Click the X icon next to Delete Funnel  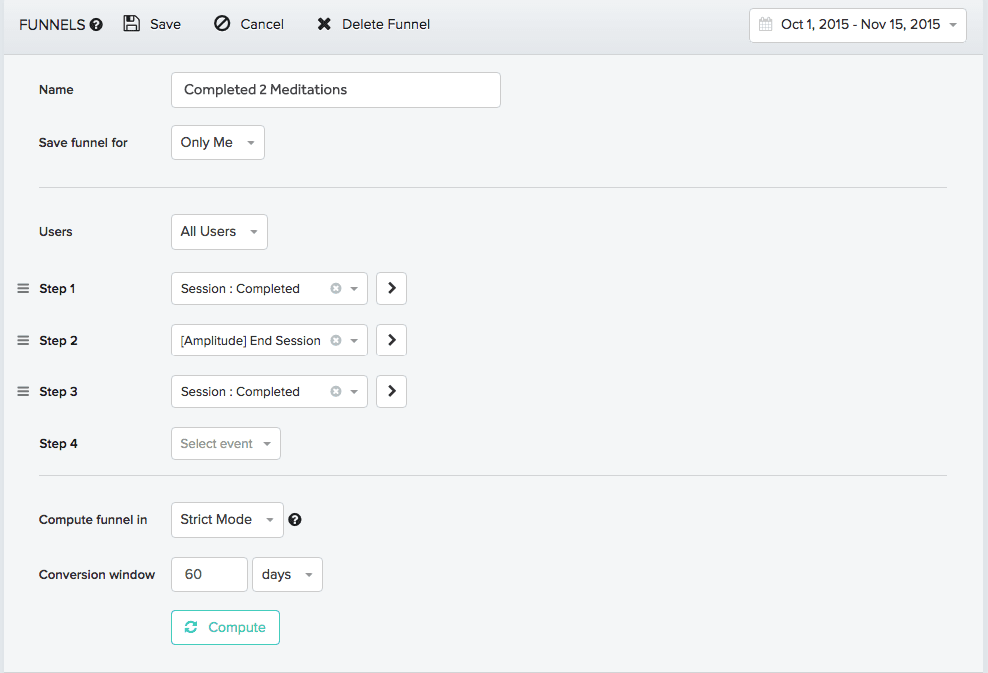[x=324, y=23]
